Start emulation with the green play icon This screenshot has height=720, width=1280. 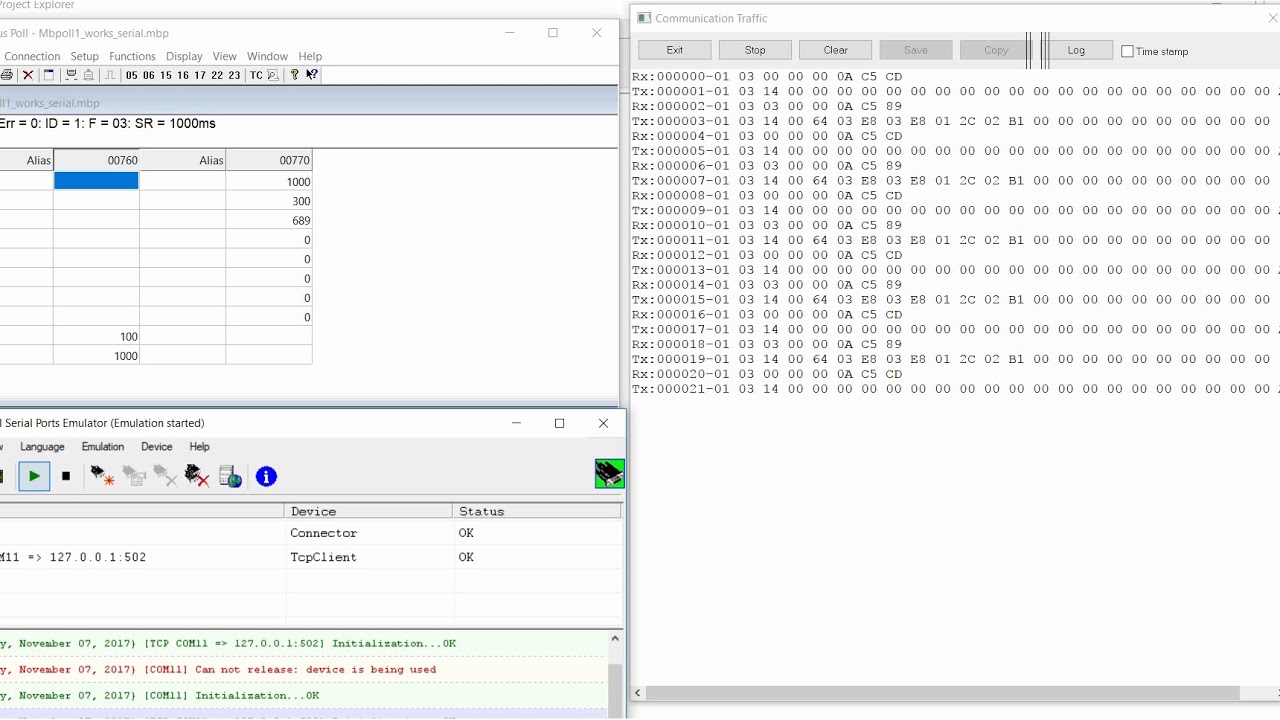pos(34,477)
